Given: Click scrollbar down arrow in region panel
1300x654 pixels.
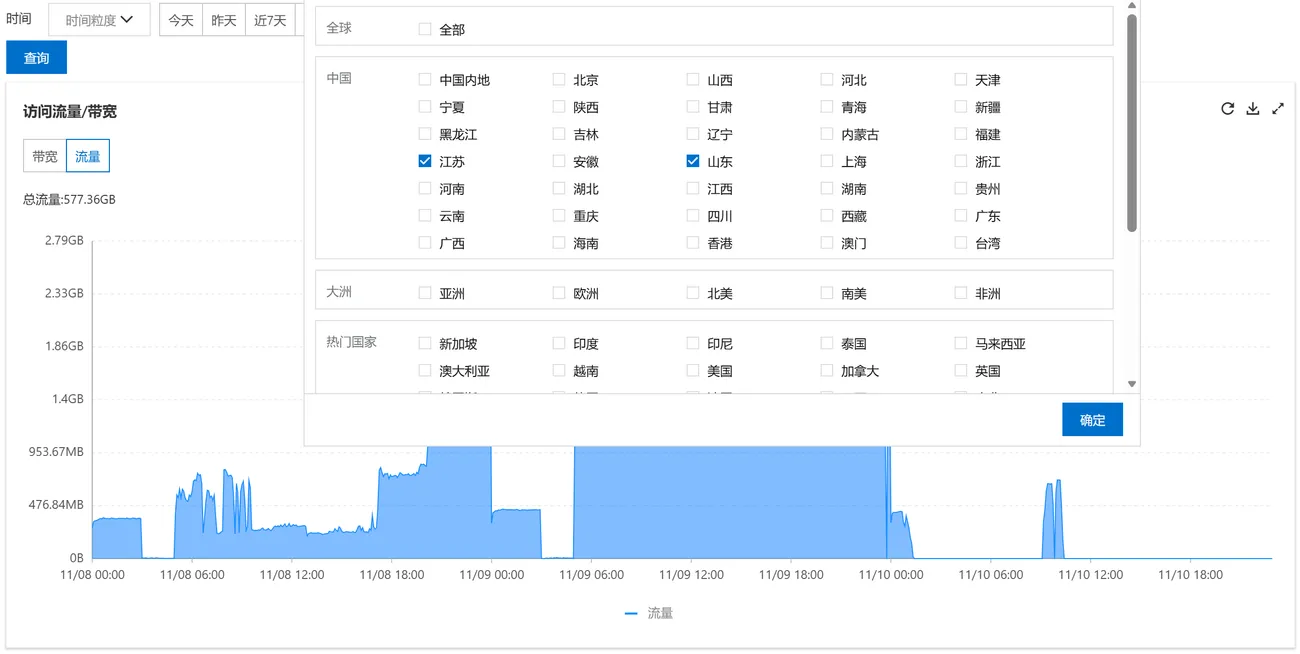Looking at the screenshot, I should 1132,383.
